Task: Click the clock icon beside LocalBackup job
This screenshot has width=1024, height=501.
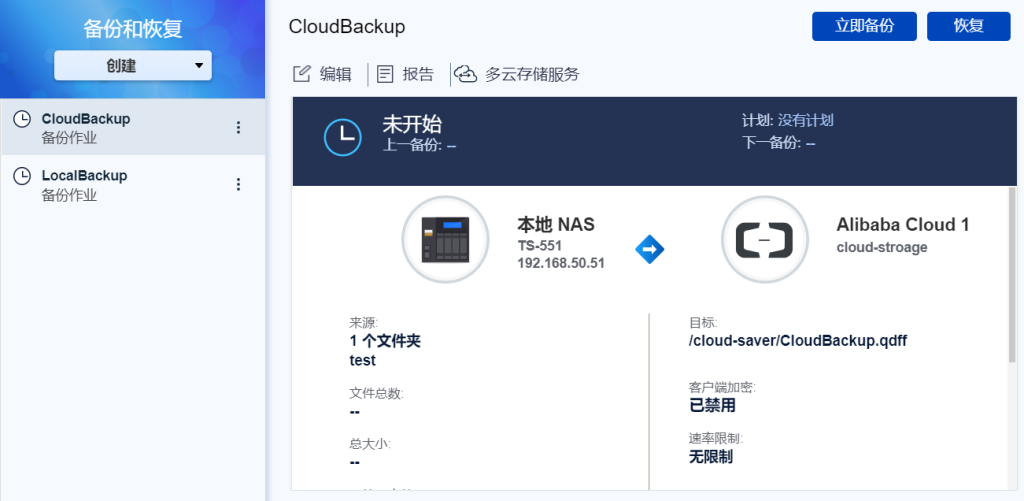Action: point(22,177)
